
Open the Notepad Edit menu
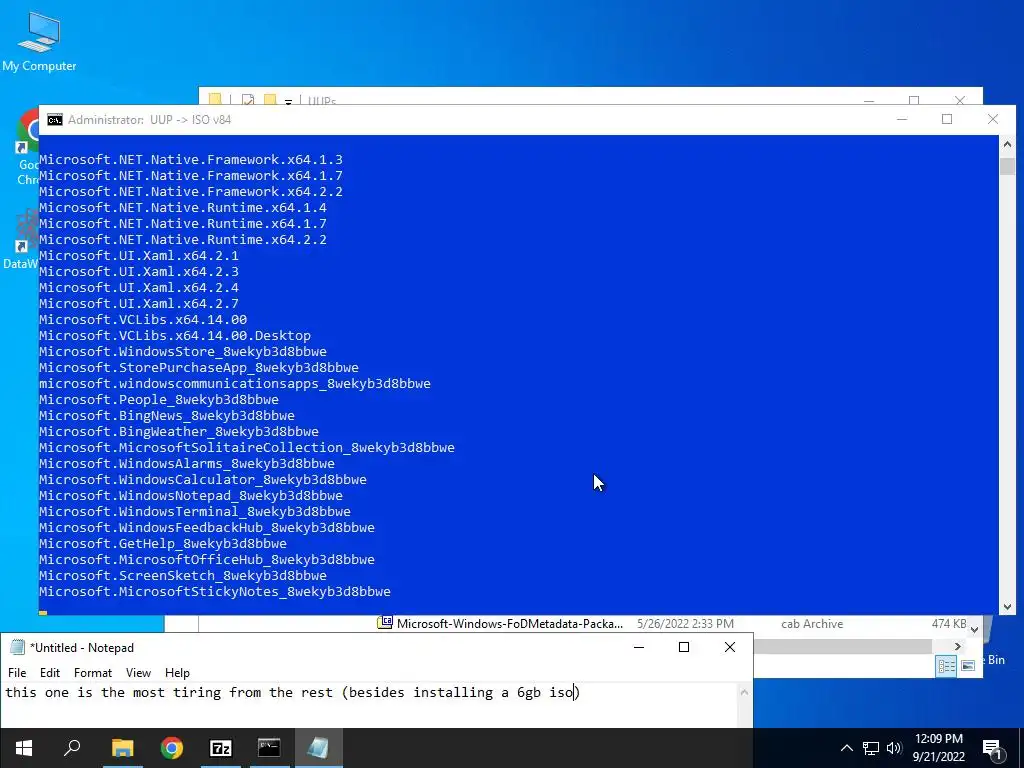click(50, 673)
